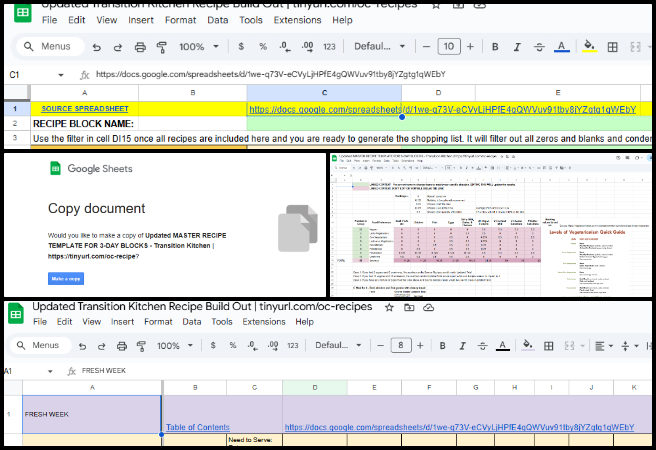Select paint format in top toolbar

161,47
